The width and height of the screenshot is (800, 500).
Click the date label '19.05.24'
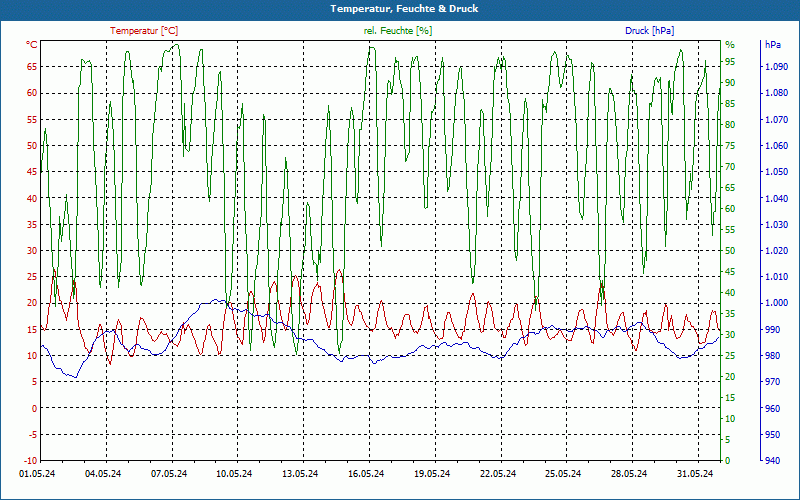click(432, 474)
